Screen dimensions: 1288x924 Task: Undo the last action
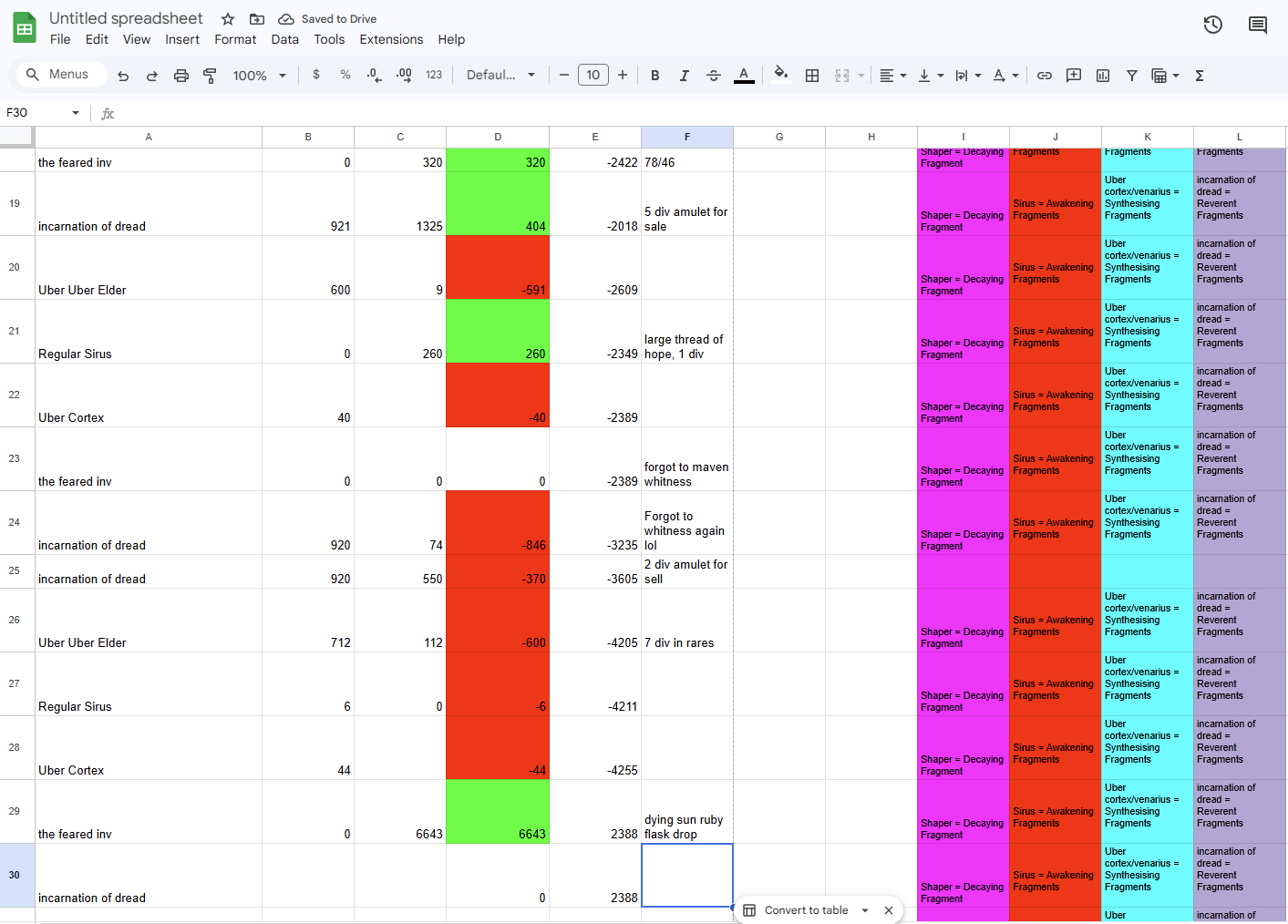123,76
